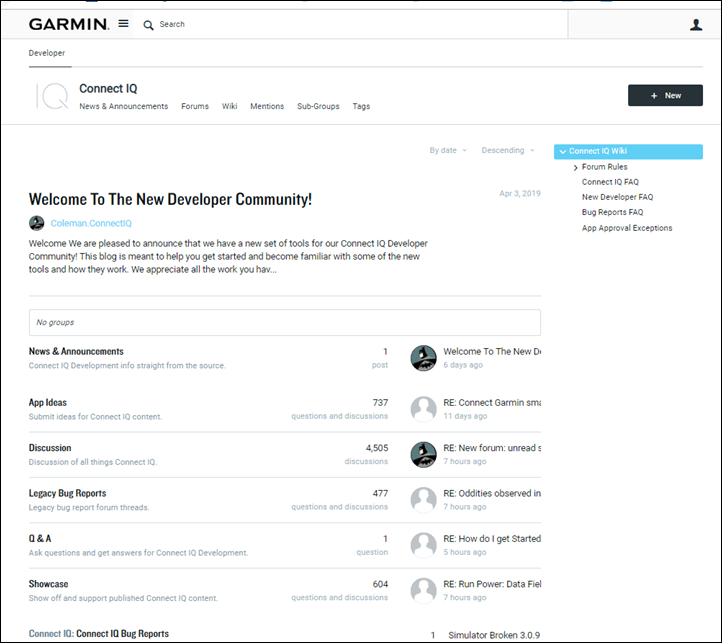Open Forum Rules wiki page

click(604, 167)
